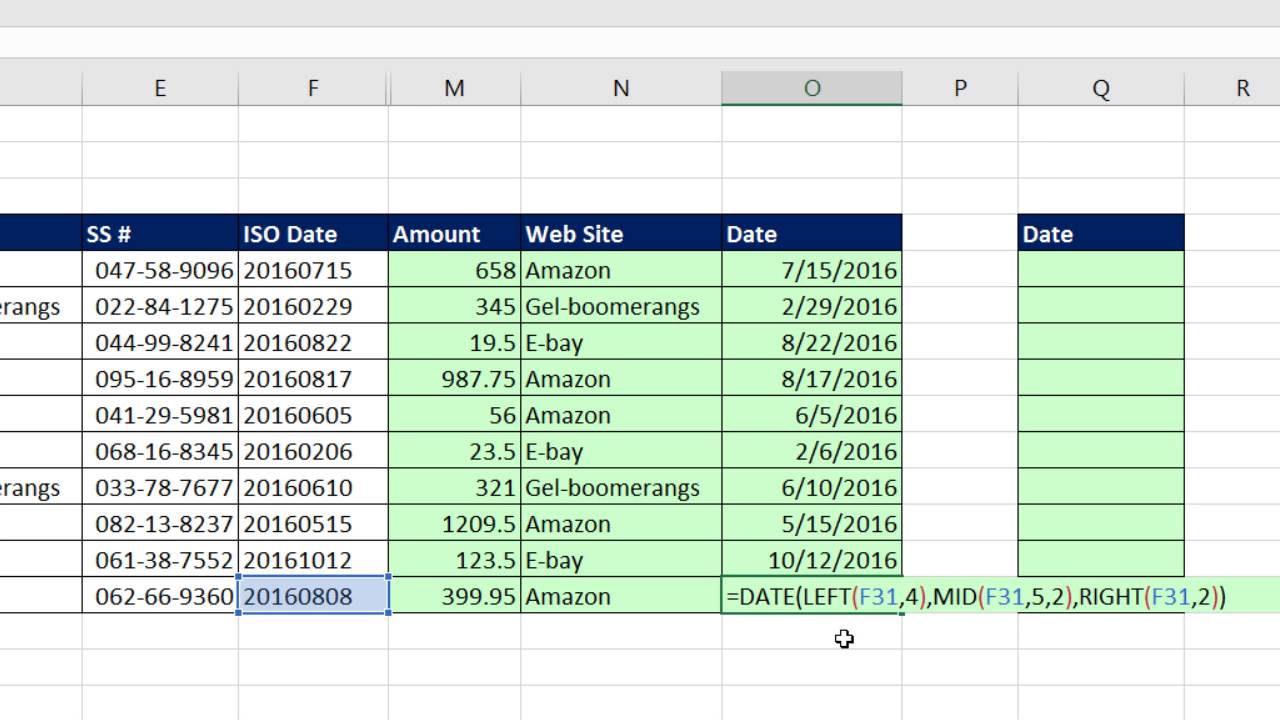Select column M header

pyautogui.click(x=454, y=88)
